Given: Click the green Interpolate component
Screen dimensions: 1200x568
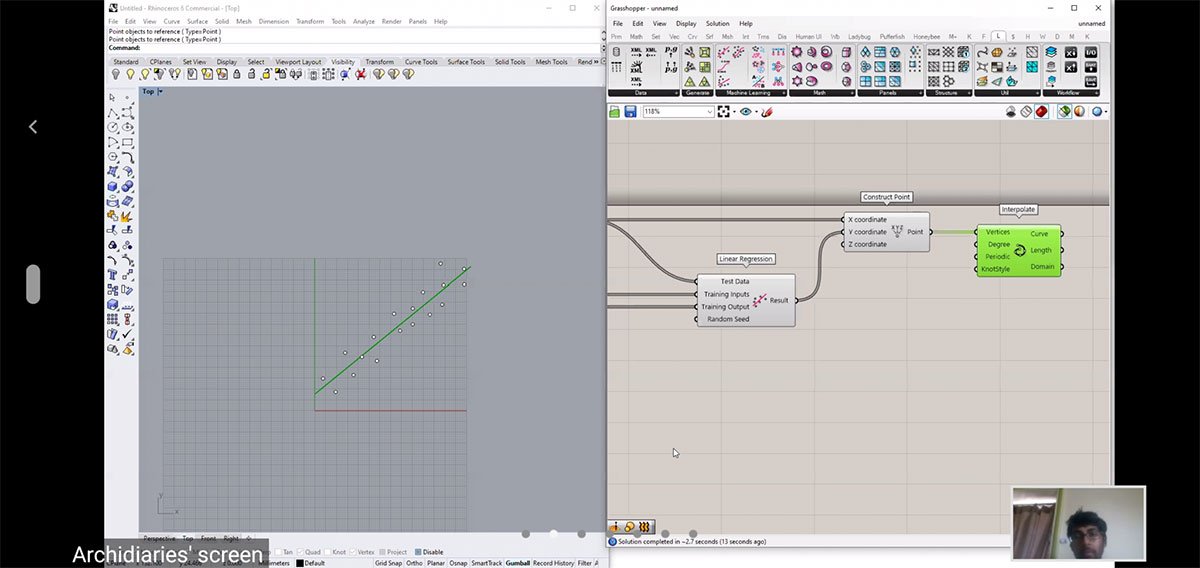Looking at the screenshot, I should pyautogui.click(x=1019, y=250).
